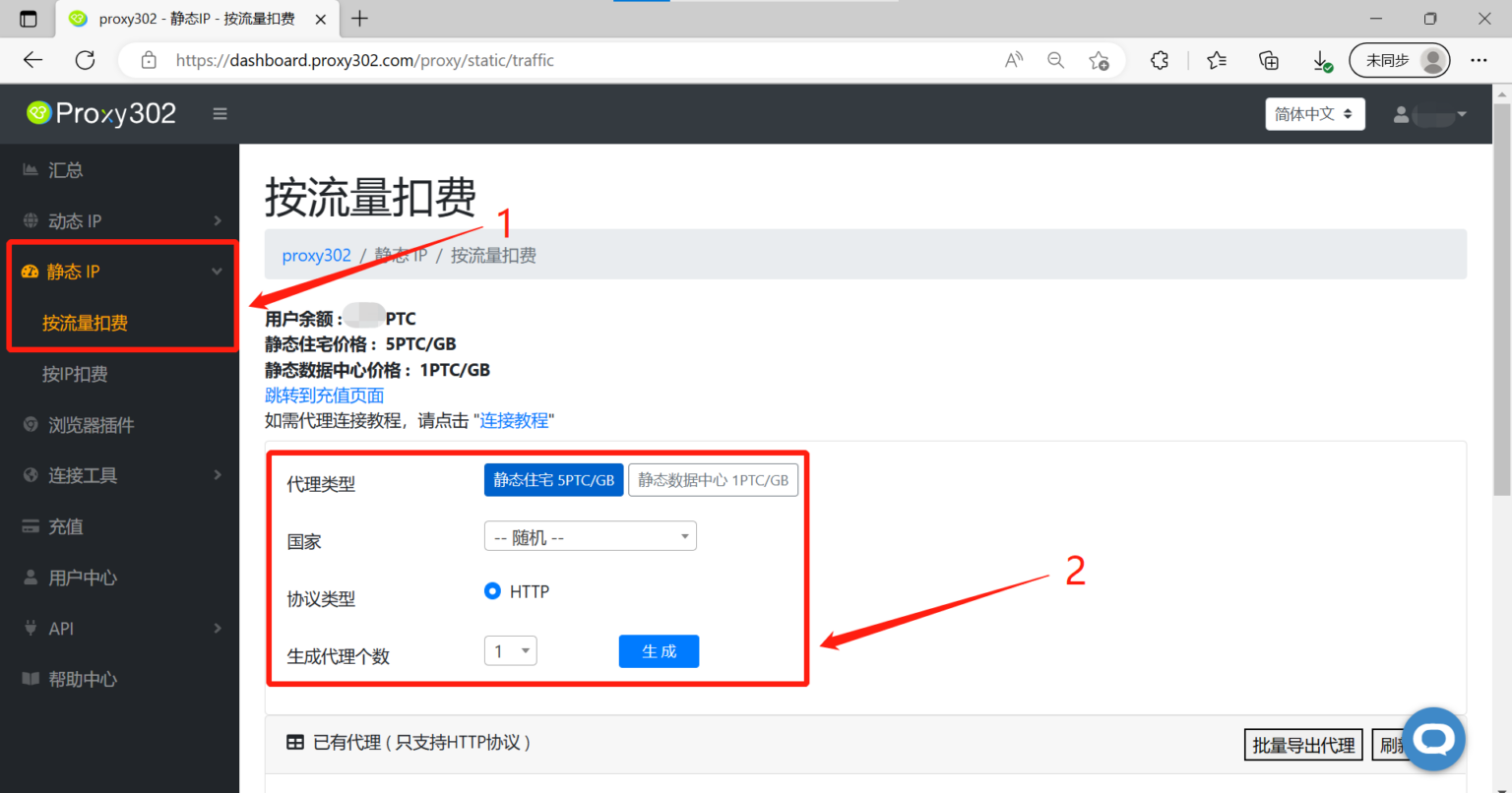Viewport: 1512px width, 793px height.
Task: Open the chat support widget
Action: pyautogui.click(x=1433, y=739)
